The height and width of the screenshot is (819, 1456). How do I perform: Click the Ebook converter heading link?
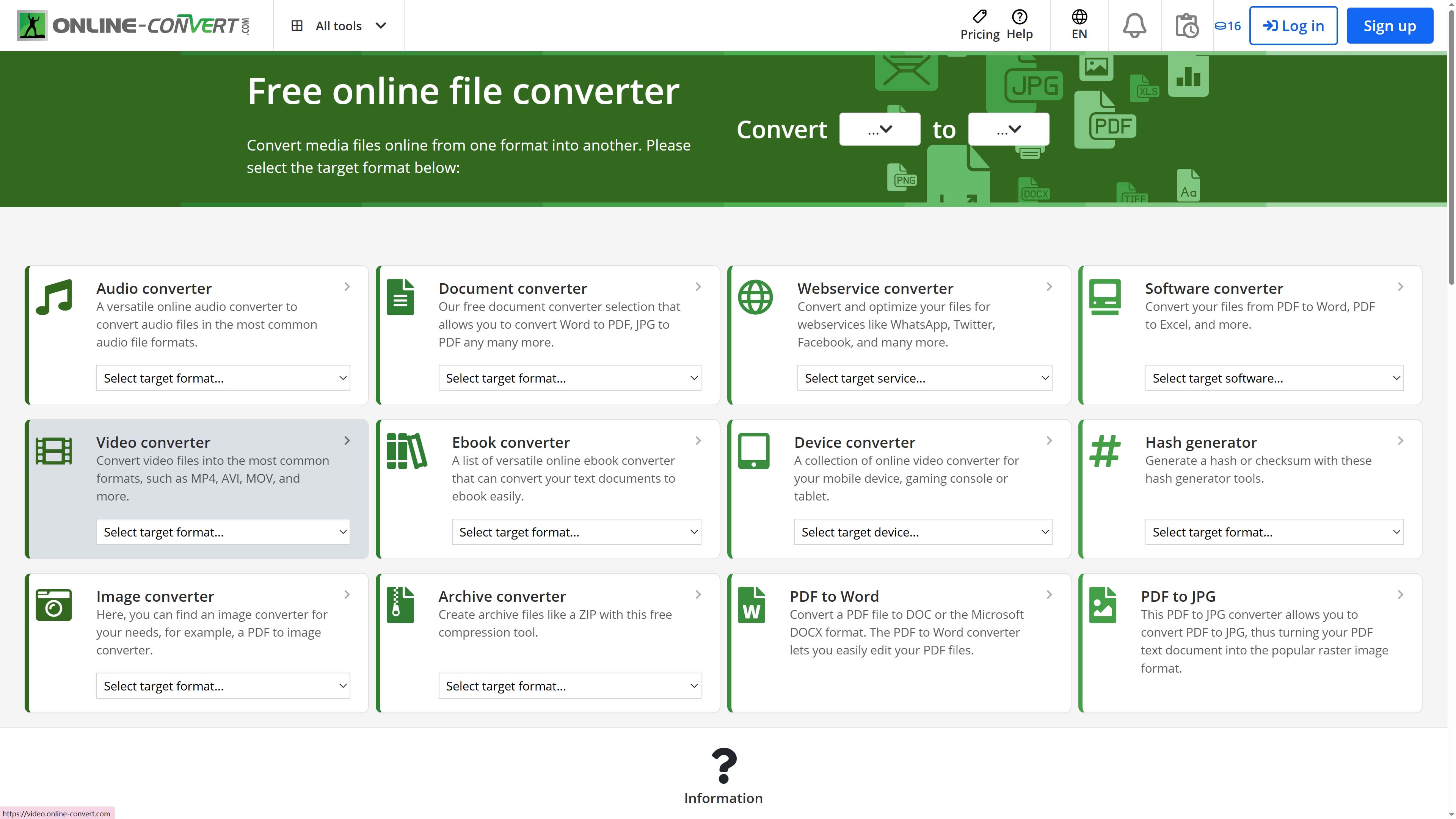[x=510, y=442]
